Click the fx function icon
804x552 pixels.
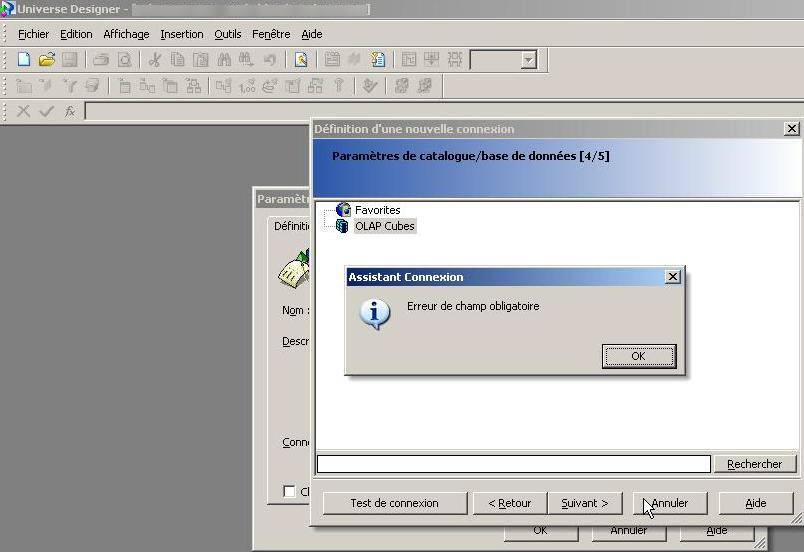70,111
